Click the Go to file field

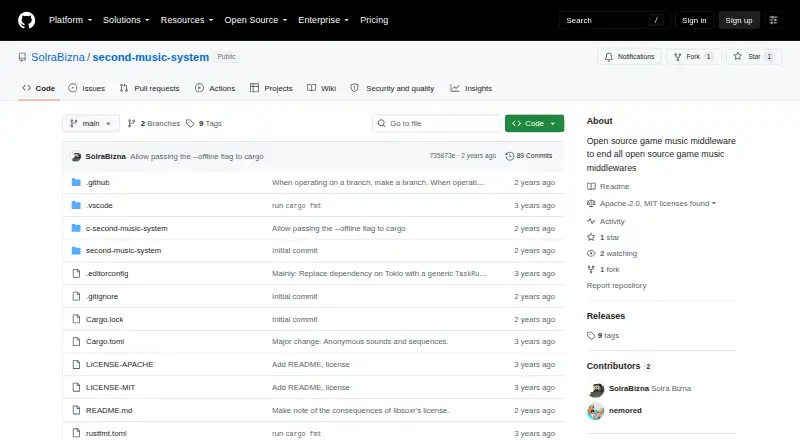point(437,124)
